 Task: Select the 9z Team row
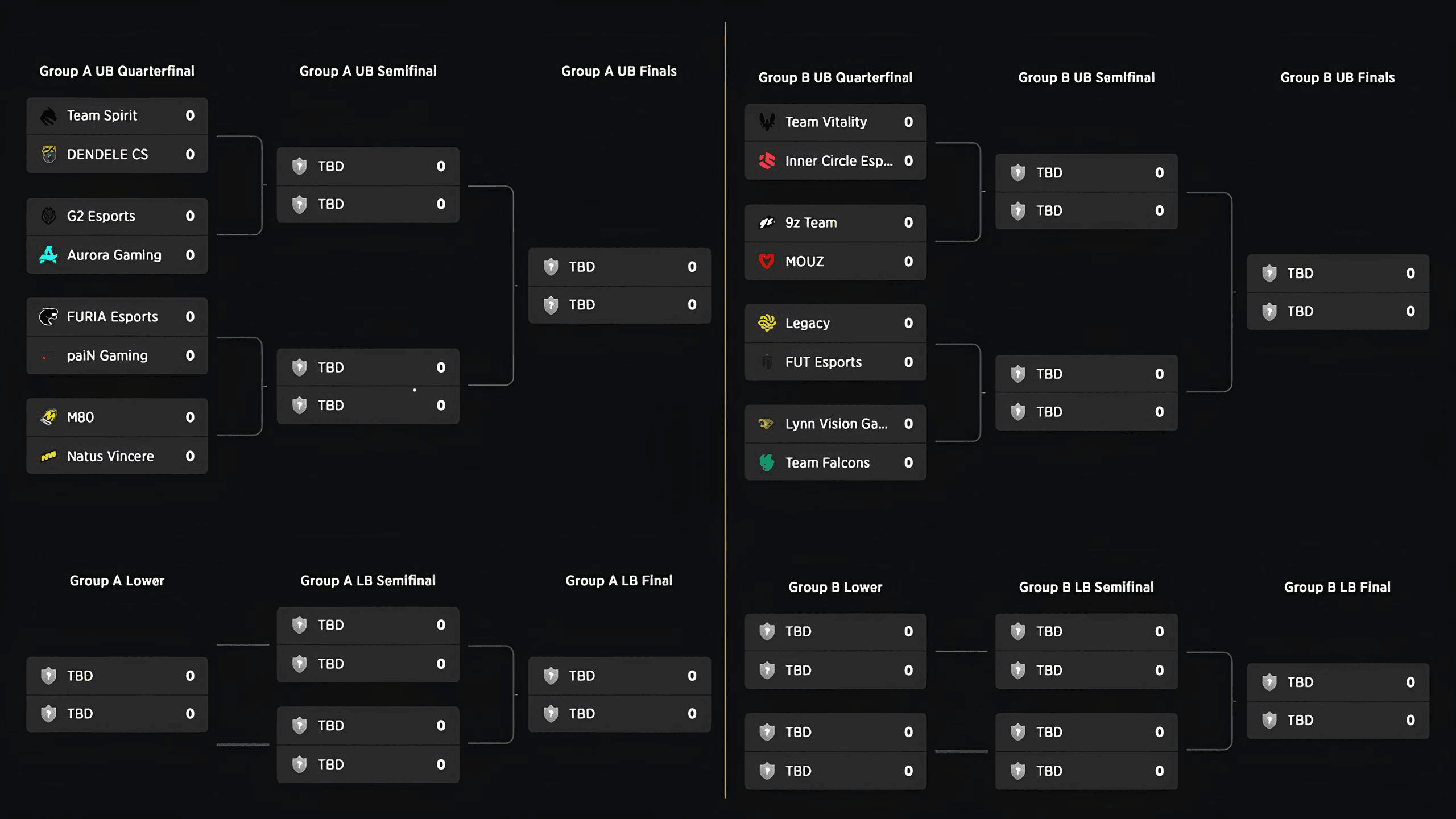[835, 223]
